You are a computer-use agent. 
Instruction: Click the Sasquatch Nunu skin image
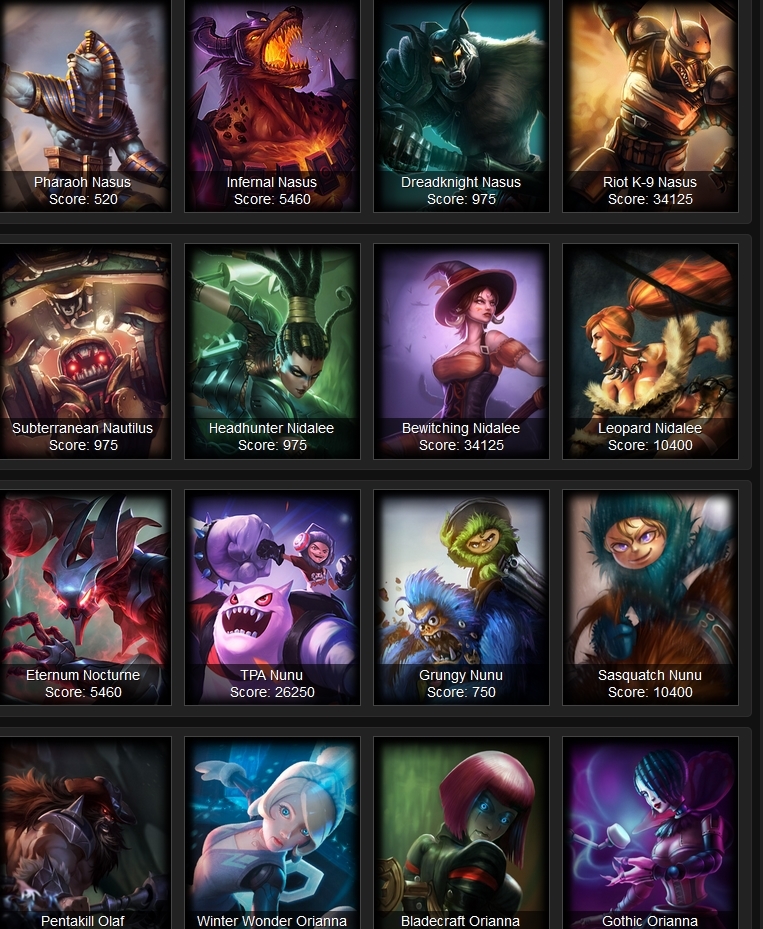pyautogui.click(x=650, y=597)
